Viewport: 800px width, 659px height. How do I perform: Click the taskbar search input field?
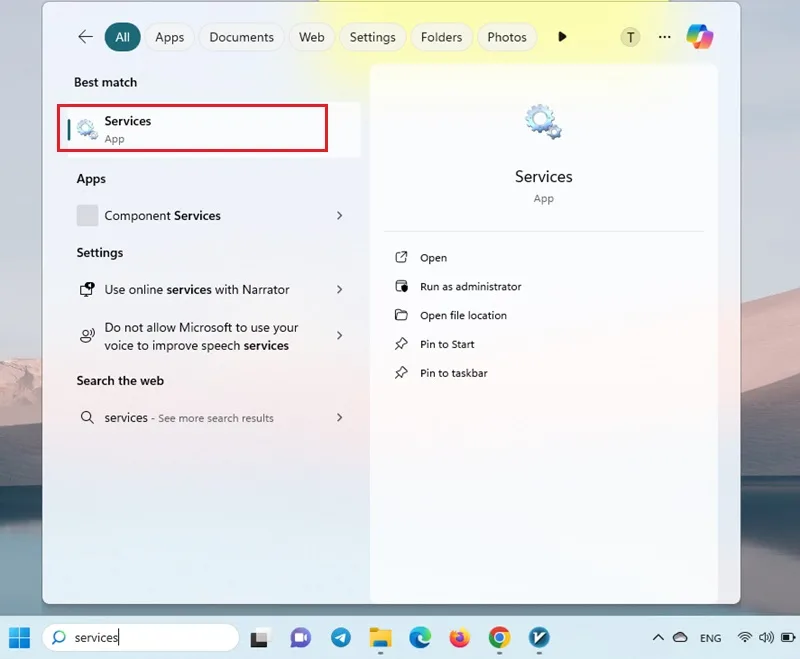[x=141, y=638]
